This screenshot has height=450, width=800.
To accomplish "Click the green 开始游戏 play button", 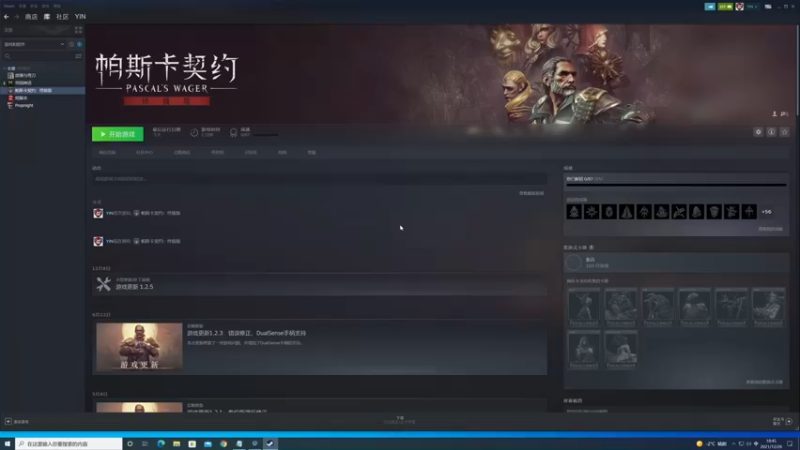I will (x=117, y=134).
